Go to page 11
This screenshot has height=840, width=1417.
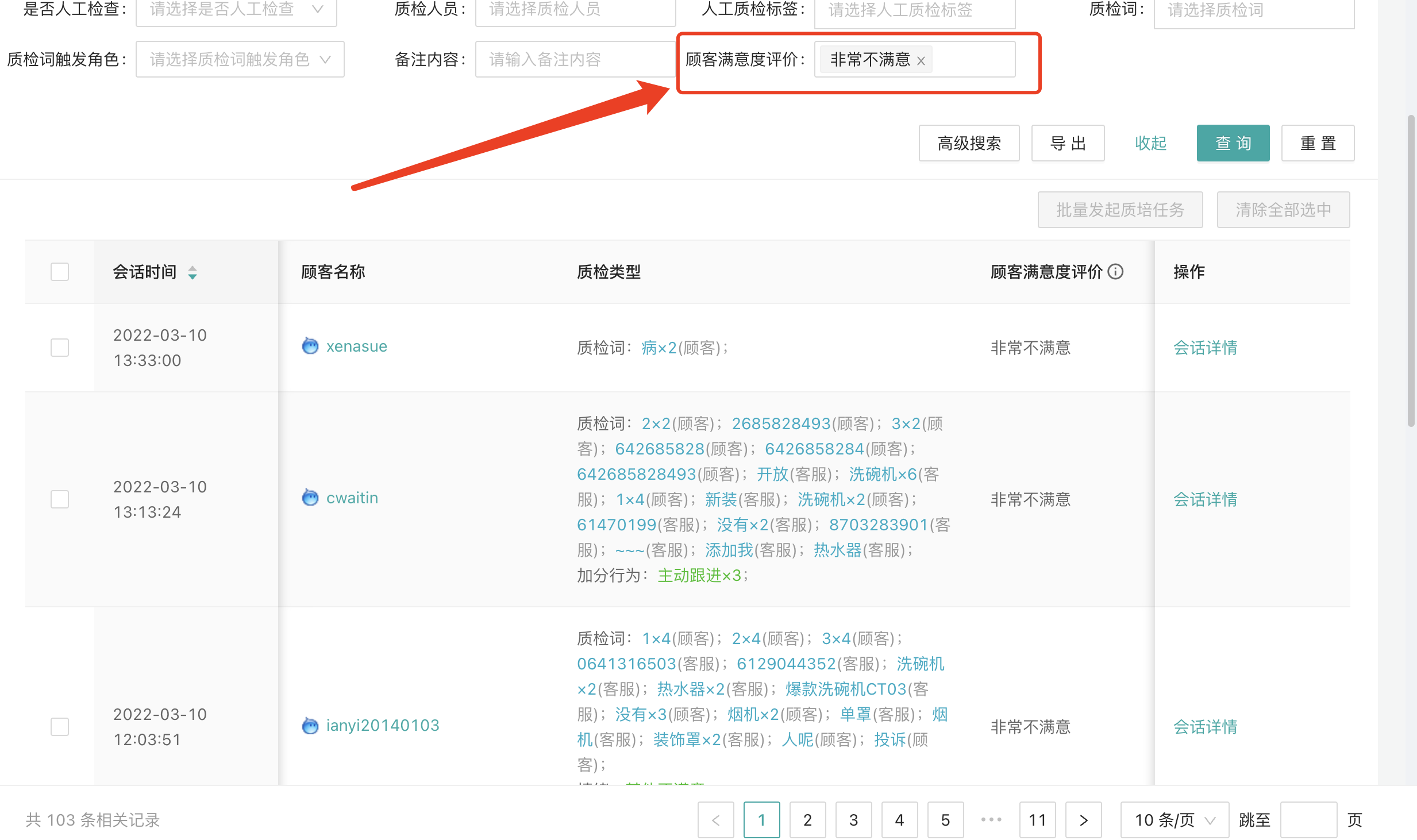pos(1037,820)
